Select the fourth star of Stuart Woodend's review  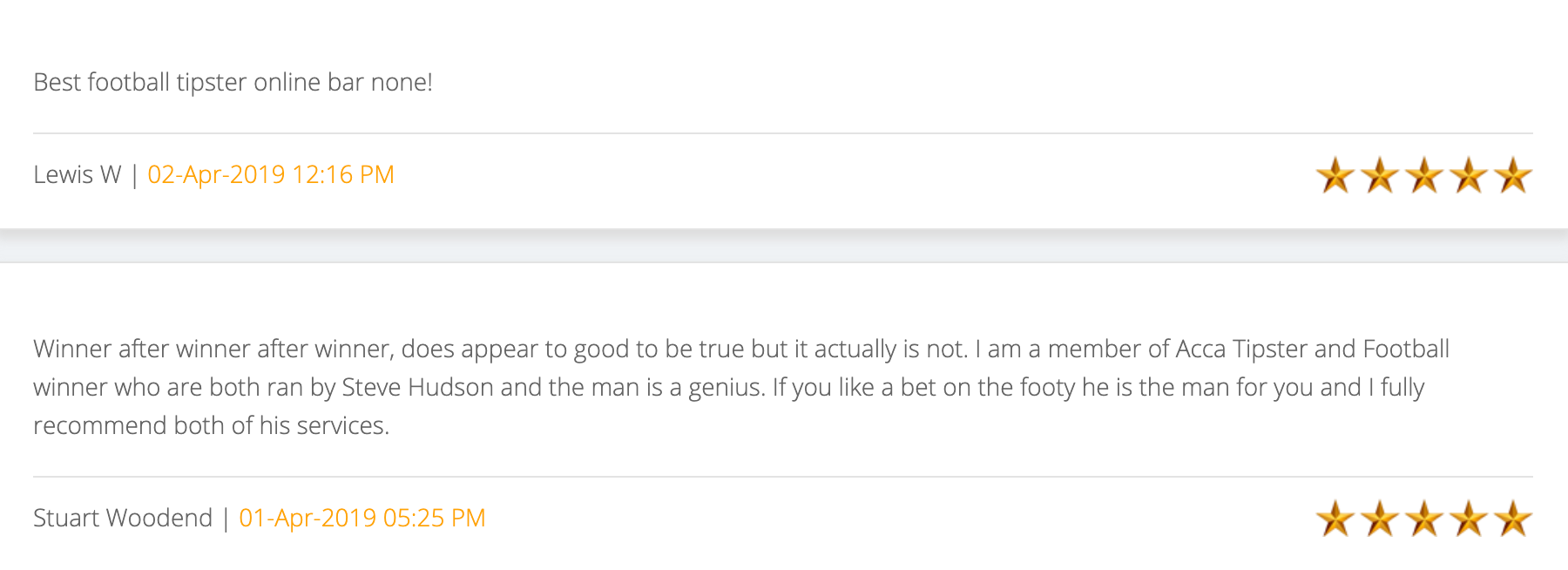(x=1469, y=519)
